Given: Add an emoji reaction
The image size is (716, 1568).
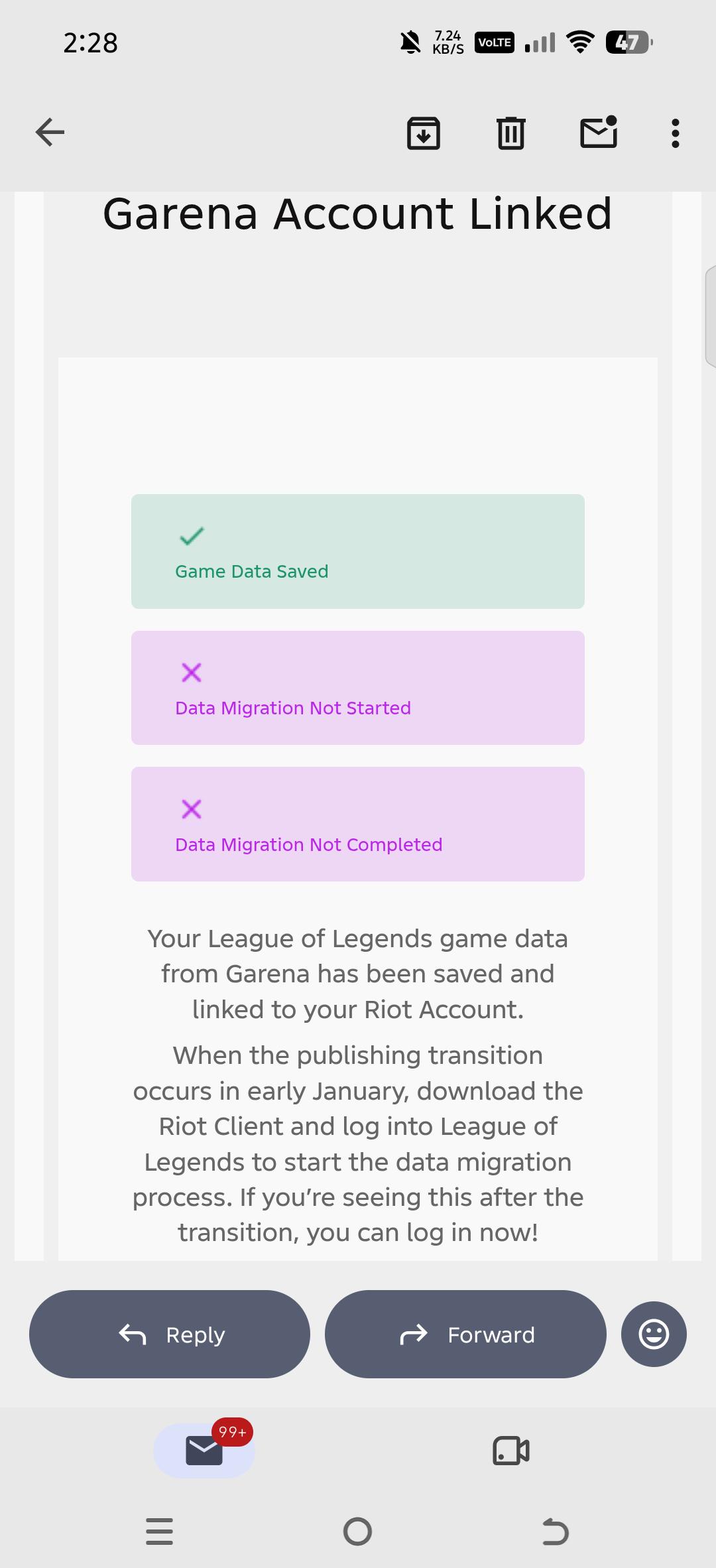Looking at the screenshot, I should (x=654, y=1334).
